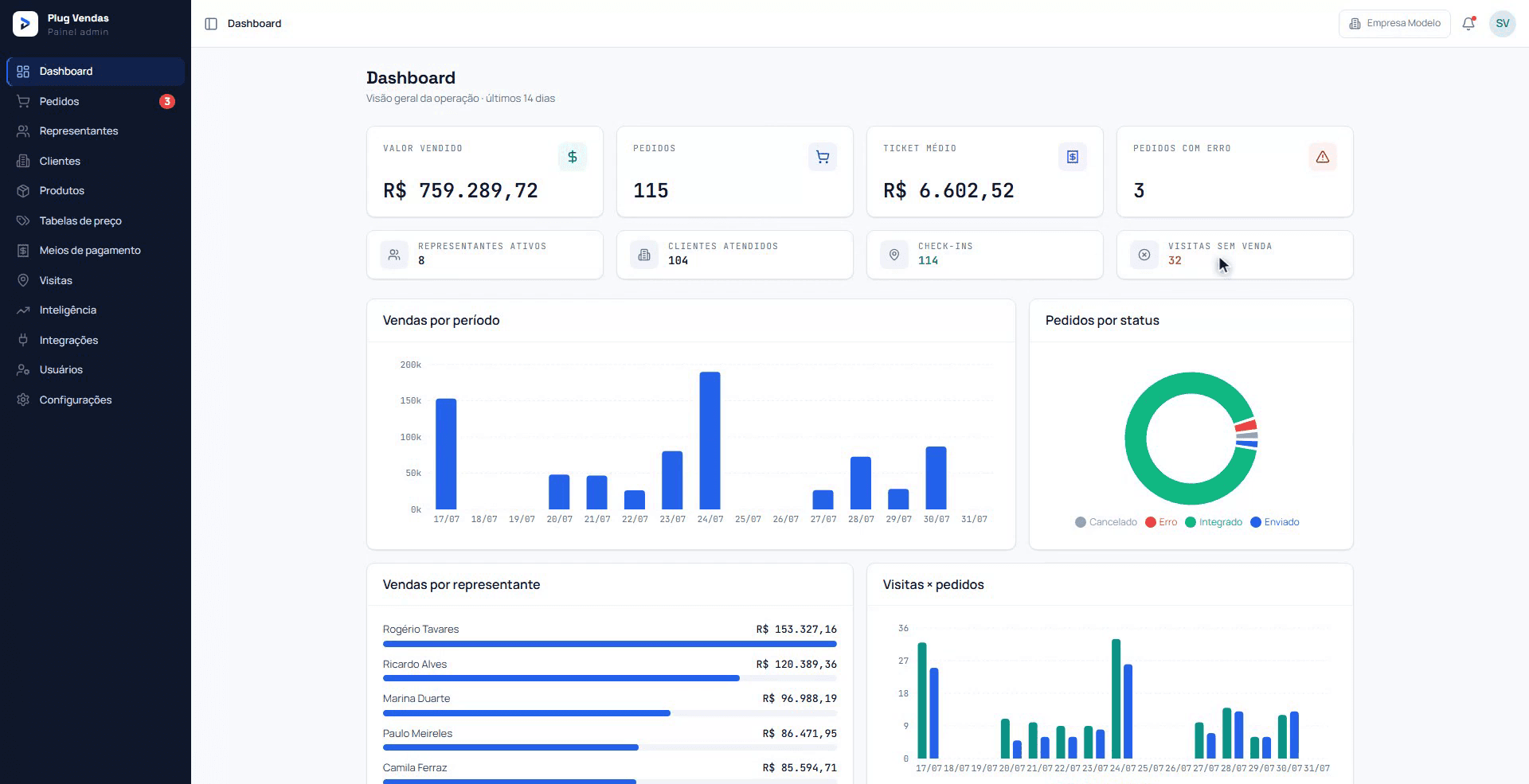This screenshot has height=784, width=1529.
Task: Click the Plug Vendas logo icon
Action: [x=25, y=24]
